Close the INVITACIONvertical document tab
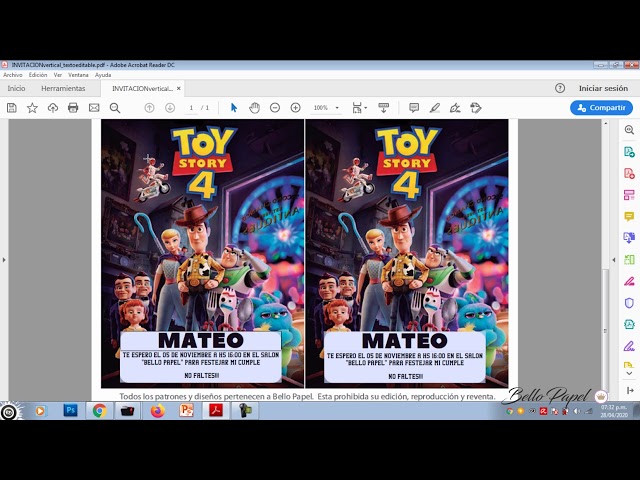 (179, 88)
